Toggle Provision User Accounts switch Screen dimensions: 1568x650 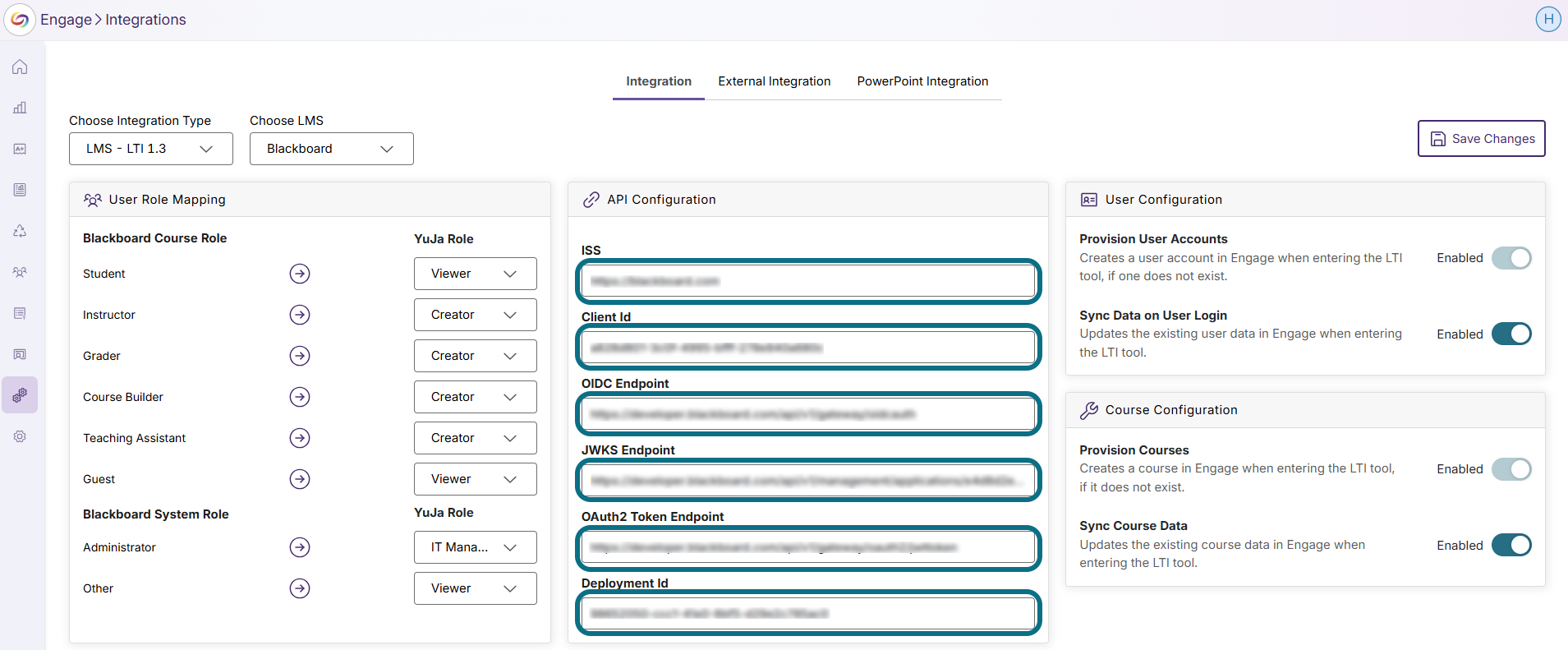pos(1511,258)
